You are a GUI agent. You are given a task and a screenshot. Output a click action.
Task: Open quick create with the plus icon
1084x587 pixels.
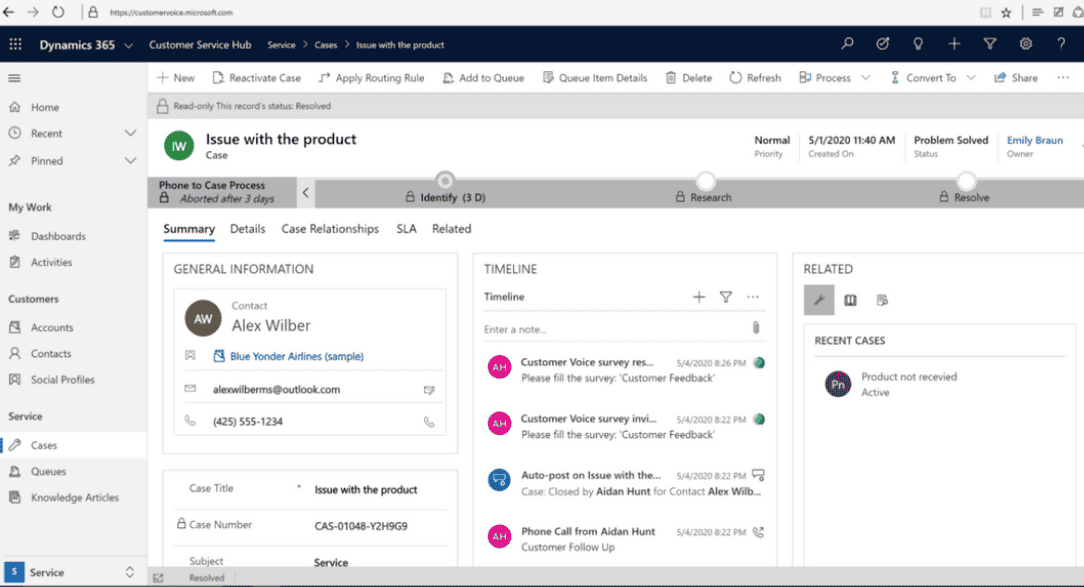click(x=954, y=44)
